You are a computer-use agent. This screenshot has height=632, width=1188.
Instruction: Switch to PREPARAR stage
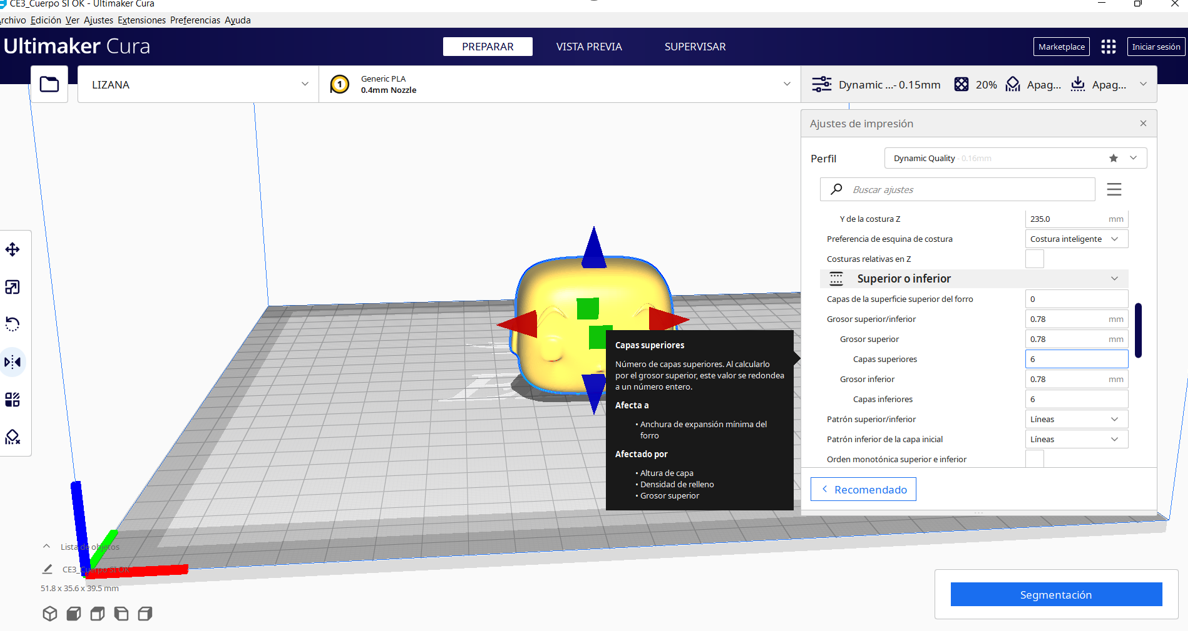click(x=487, y=47)
